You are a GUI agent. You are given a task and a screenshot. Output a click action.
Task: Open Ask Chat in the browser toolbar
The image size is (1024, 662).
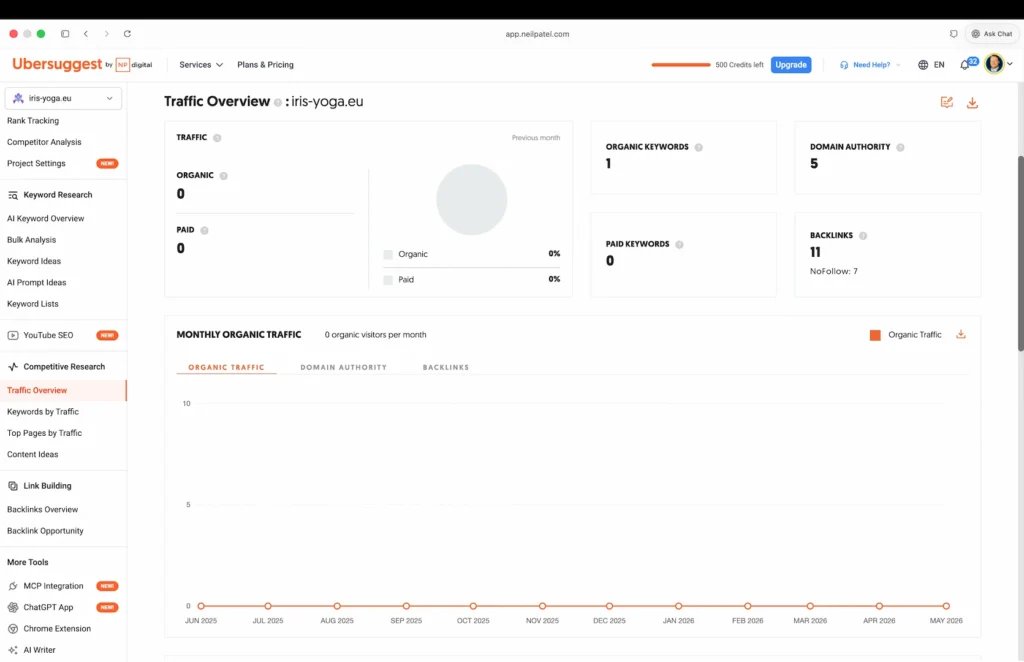click(991, 33)
